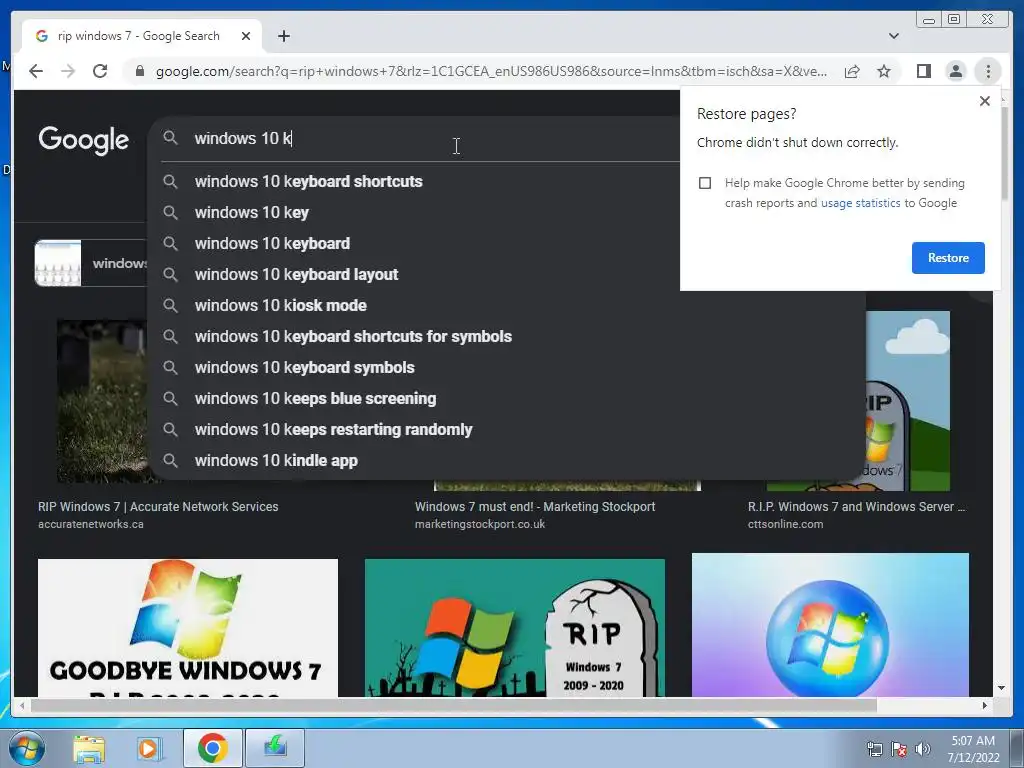Reload the current page
Viewport: 1024px width, 768px height.
pos(100,71)
